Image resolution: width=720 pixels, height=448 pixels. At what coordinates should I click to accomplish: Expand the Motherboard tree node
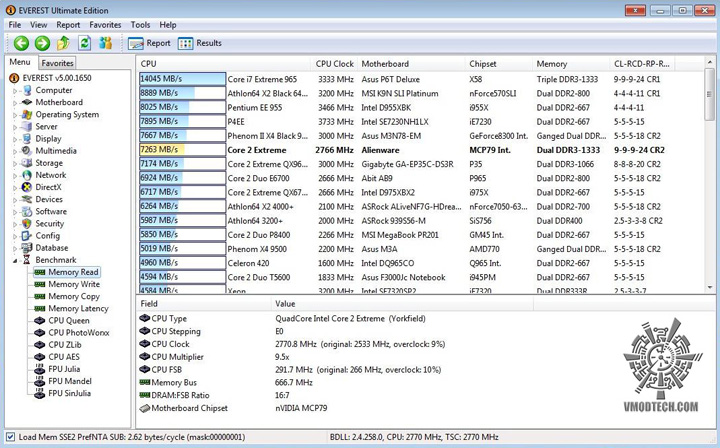coord(15,103)
